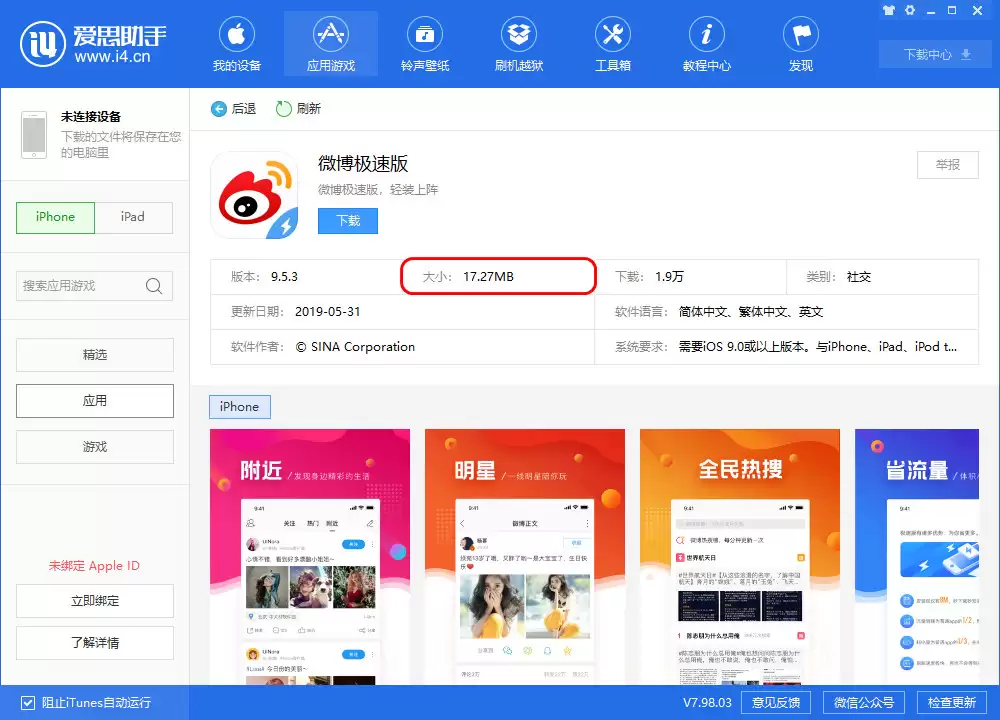
Task: Select the iPhone screenshots tab
Action: [240, 407]
